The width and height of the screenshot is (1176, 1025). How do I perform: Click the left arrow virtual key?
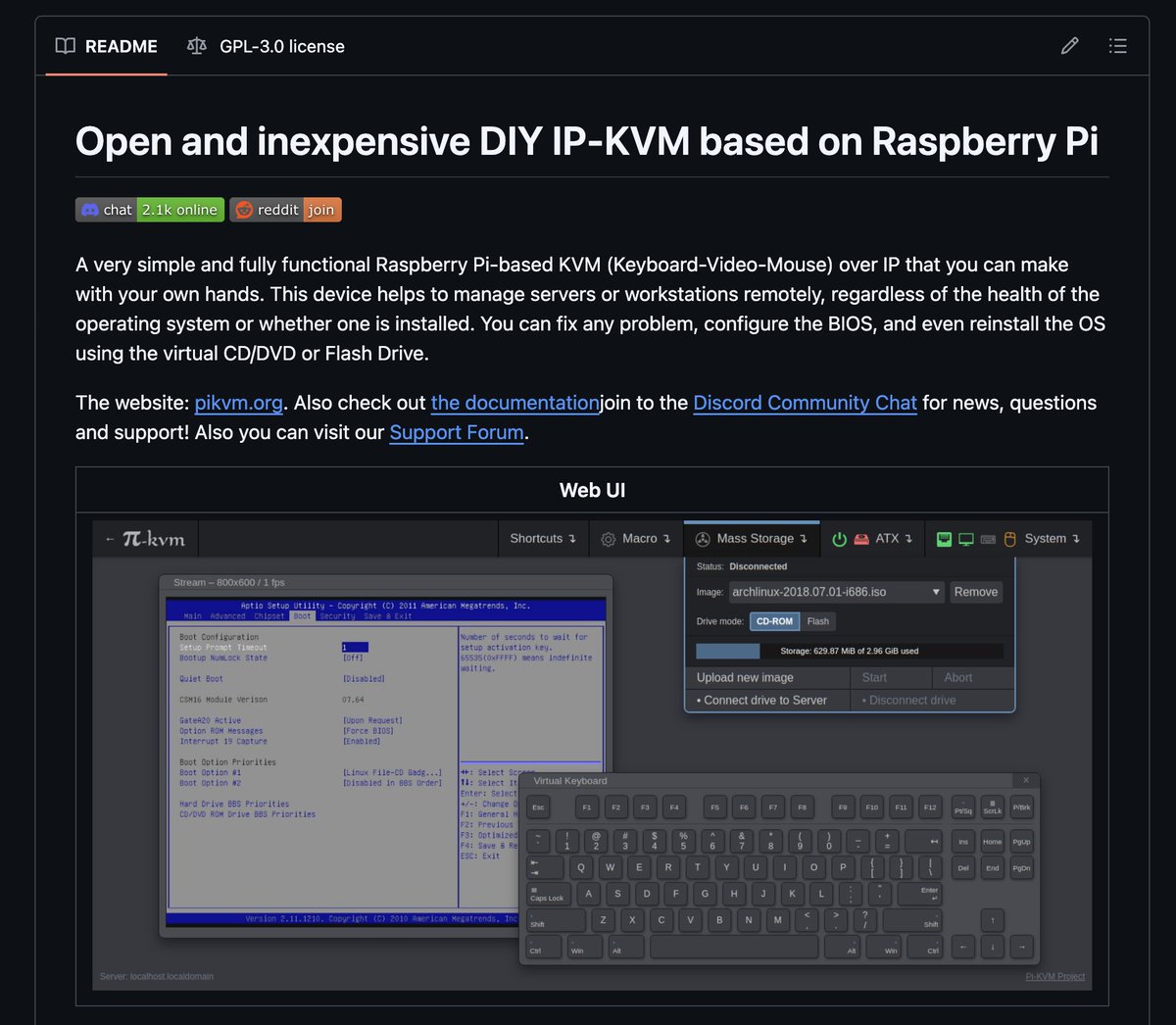964,947
